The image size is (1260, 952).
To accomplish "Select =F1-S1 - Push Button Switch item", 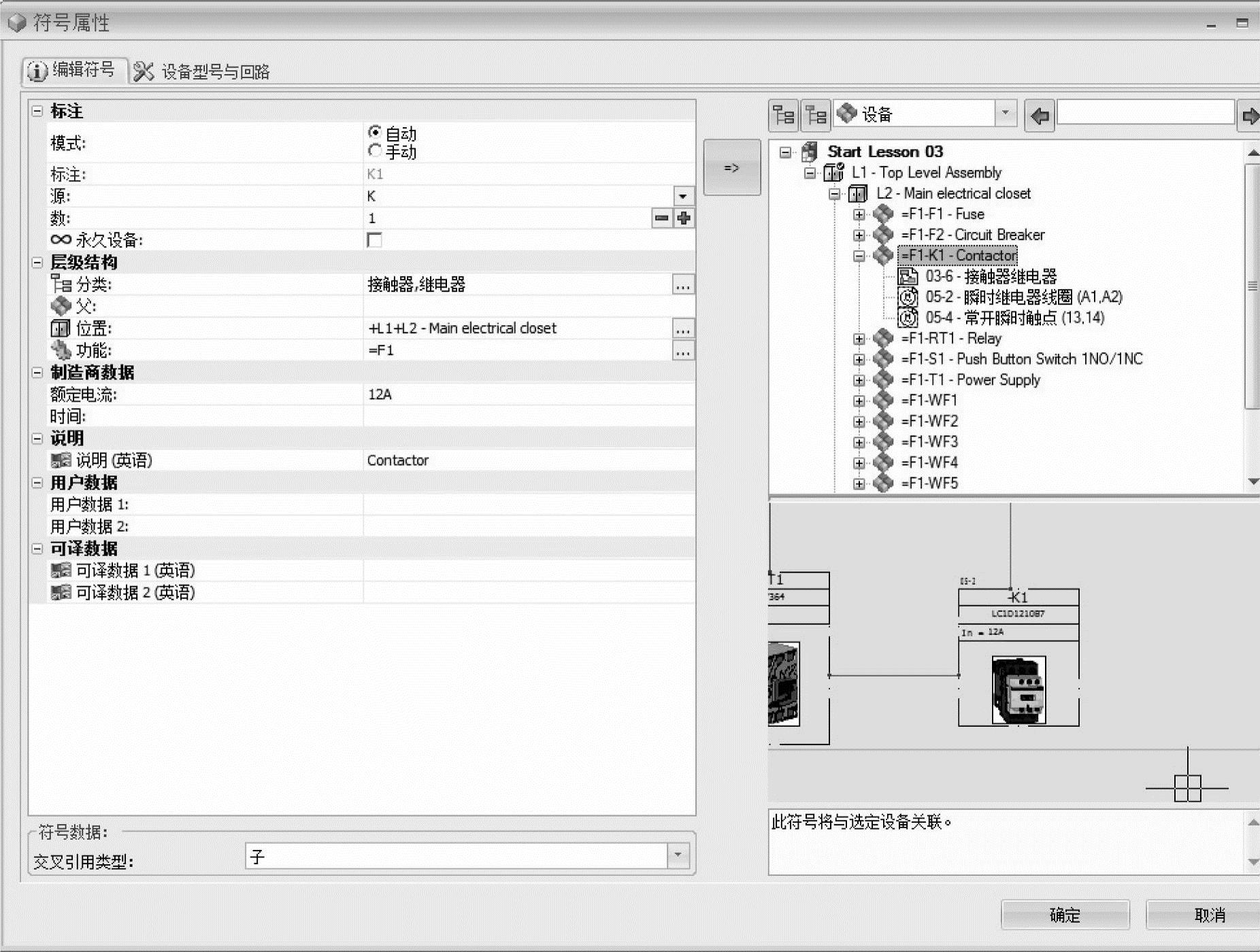I will 1022,359.
